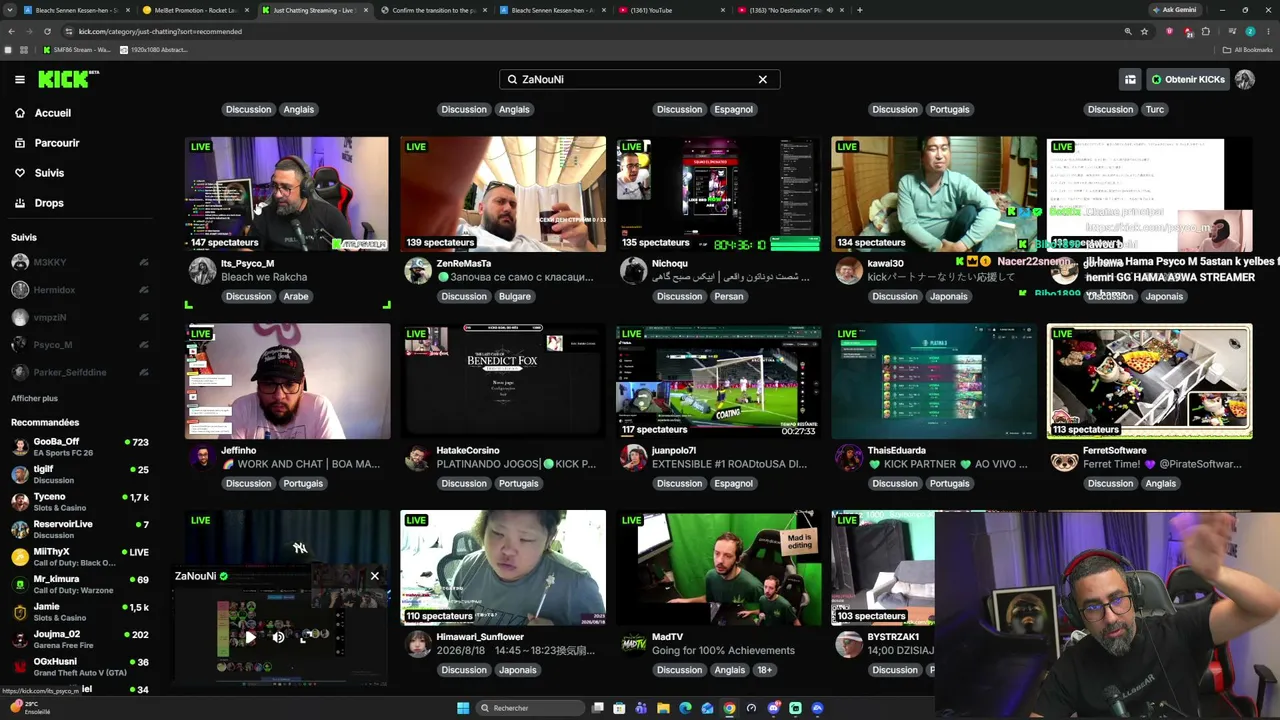Viewport: 1280px width, 720px height.
Task: Click the address bar URL
Action: tap(160, 31)
